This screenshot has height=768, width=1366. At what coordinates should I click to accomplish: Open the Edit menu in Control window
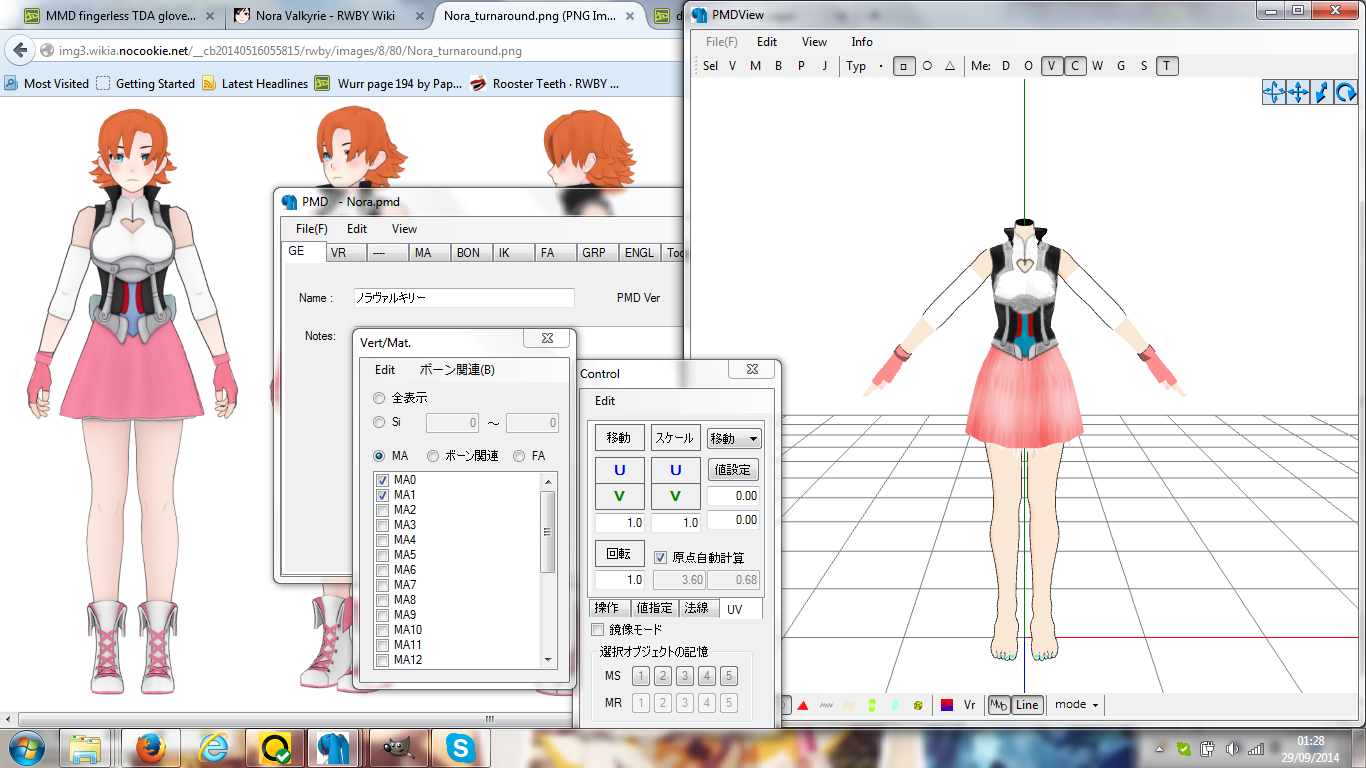[x=605, y=401]
